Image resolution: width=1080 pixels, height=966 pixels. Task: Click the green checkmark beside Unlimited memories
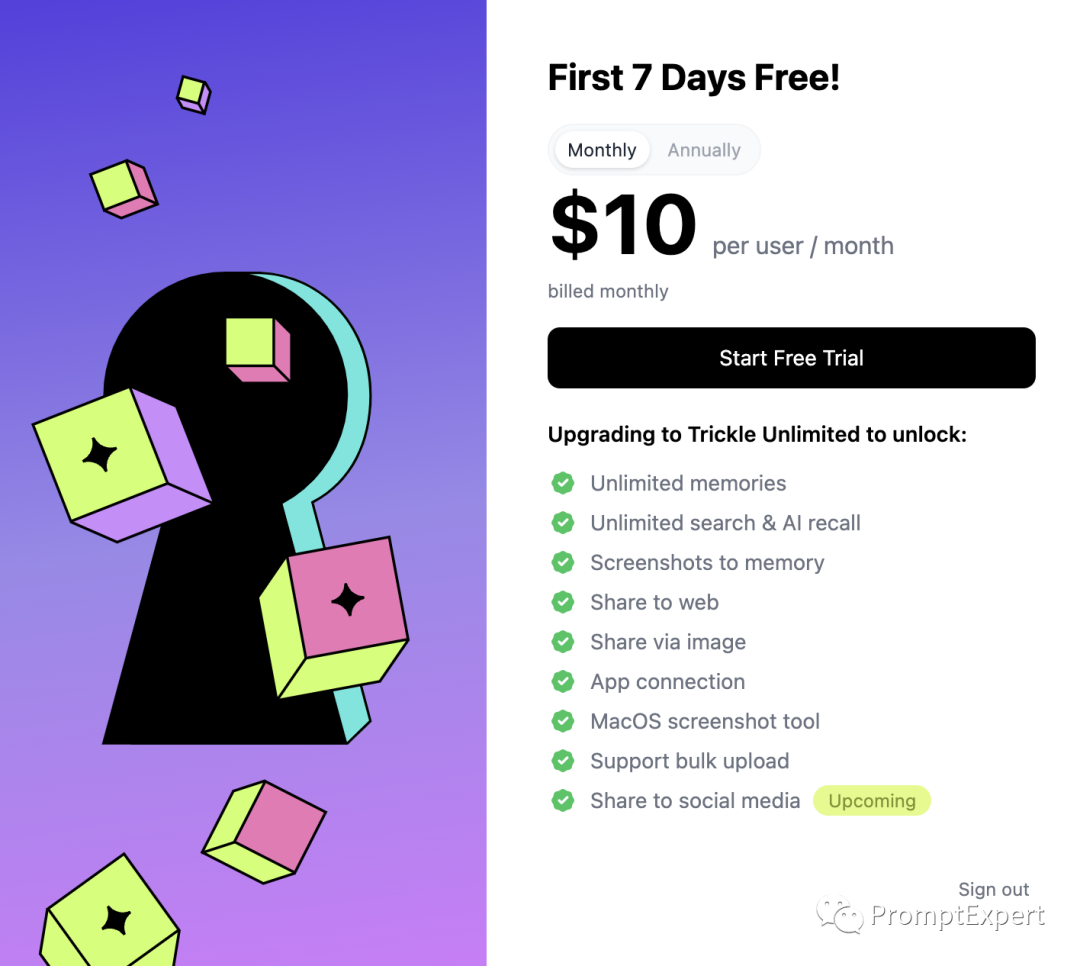(563, 483)
